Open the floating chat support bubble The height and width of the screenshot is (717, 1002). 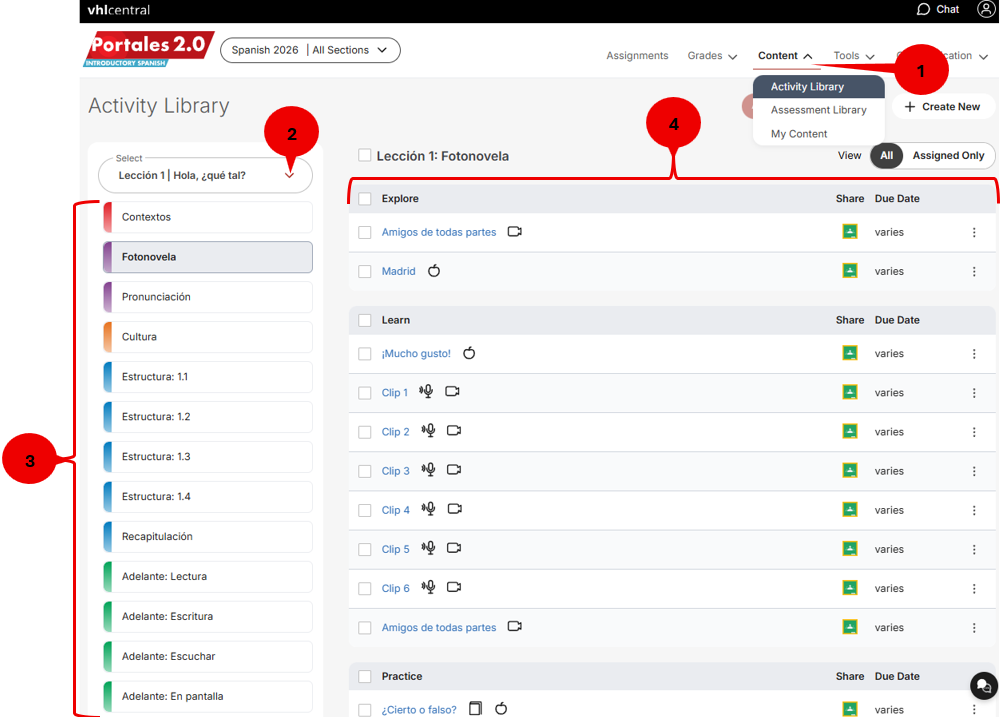pos(983,686)
